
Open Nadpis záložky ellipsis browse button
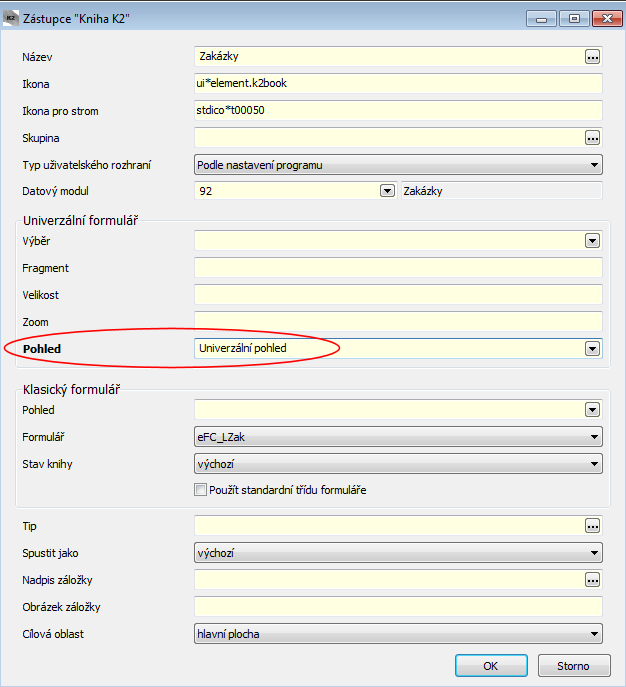pos(592,580)
